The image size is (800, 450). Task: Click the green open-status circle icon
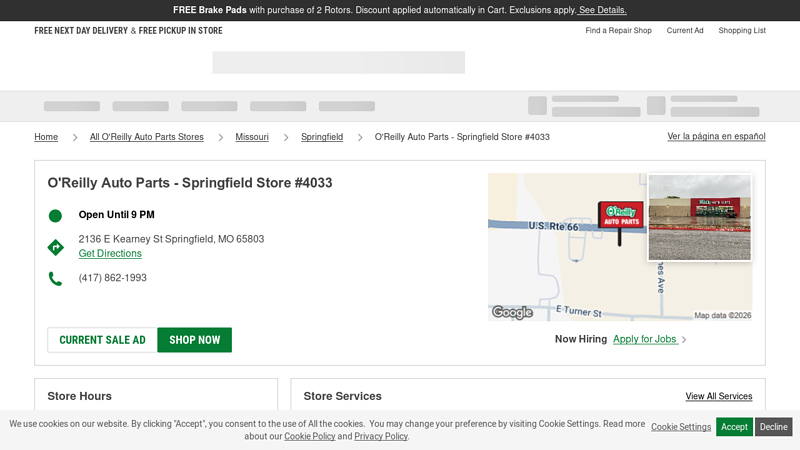click(x=55, y=215)
